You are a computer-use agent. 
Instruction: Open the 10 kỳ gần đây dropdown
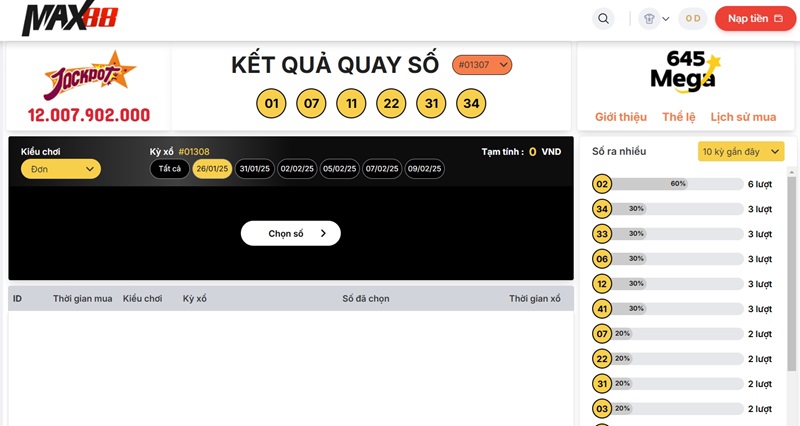click(741, 152)
